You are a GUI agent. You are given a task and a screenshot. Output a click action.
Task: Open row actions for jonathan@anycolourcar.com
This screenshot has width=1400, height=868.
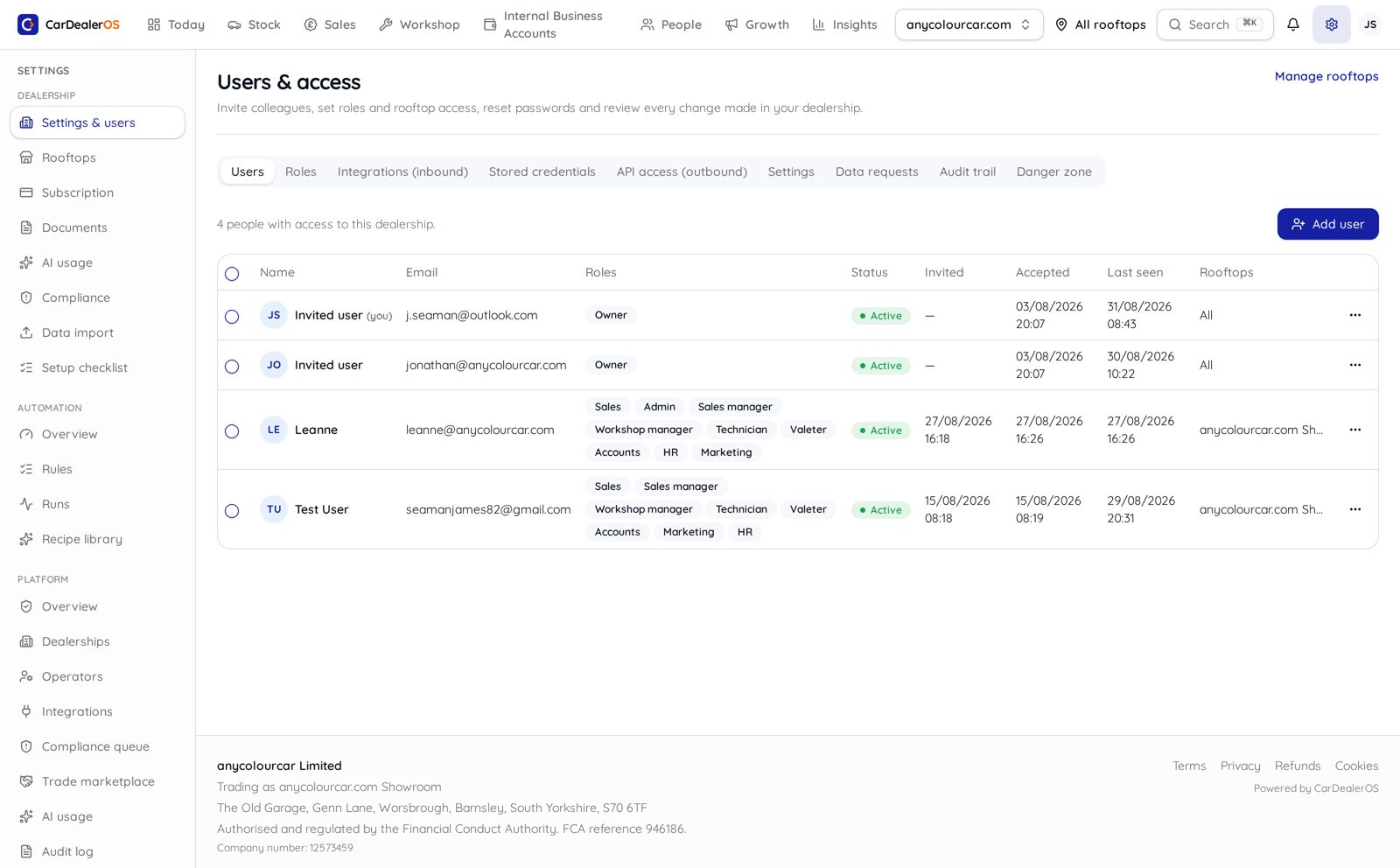(1354, 365)
